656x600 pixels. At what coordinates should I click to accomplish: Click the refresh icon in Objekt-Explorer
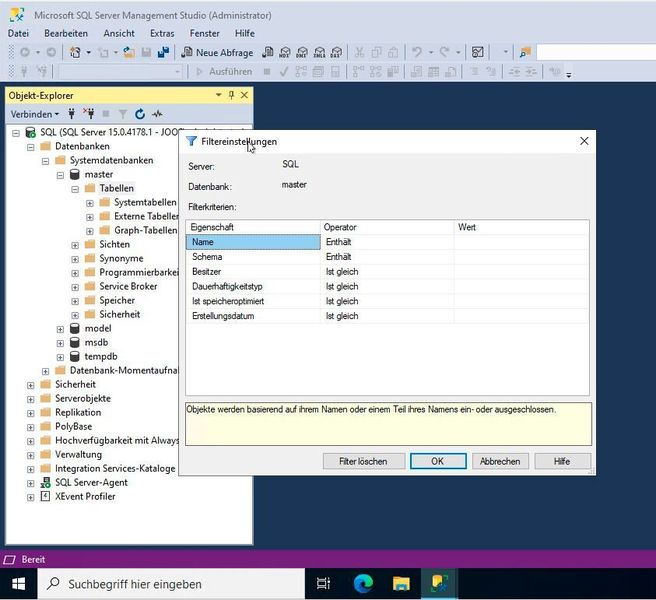(140, 114)
